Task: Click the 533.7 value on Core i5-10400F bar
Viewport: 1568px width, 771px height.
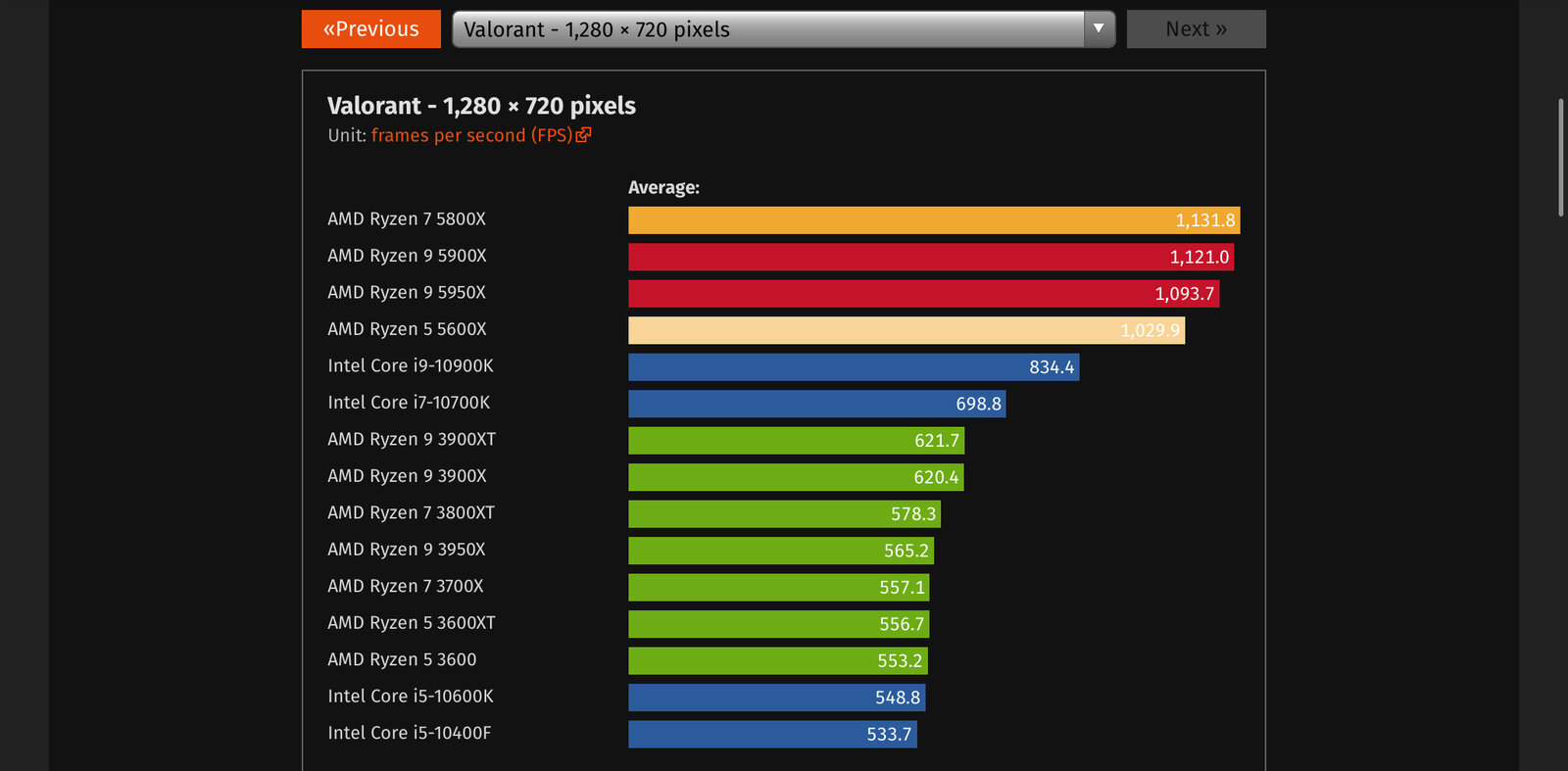Action: pyautogui.click(x=889, y=735)
